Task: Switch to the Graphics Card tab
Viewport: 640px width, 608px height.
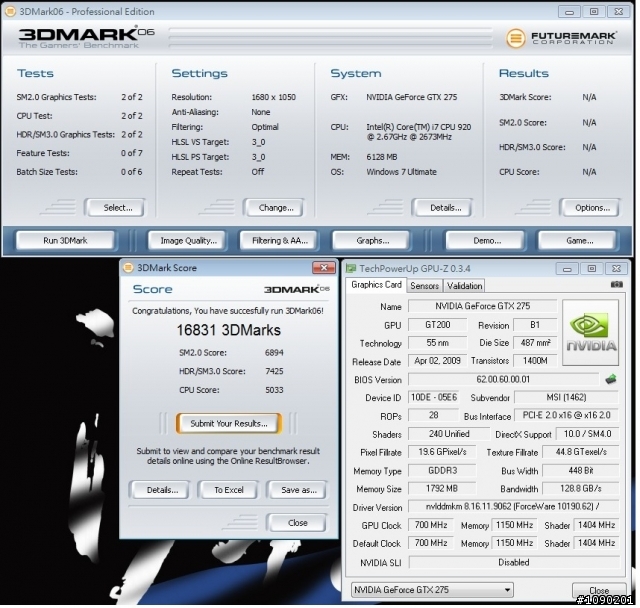Action: tap(376, 285)
